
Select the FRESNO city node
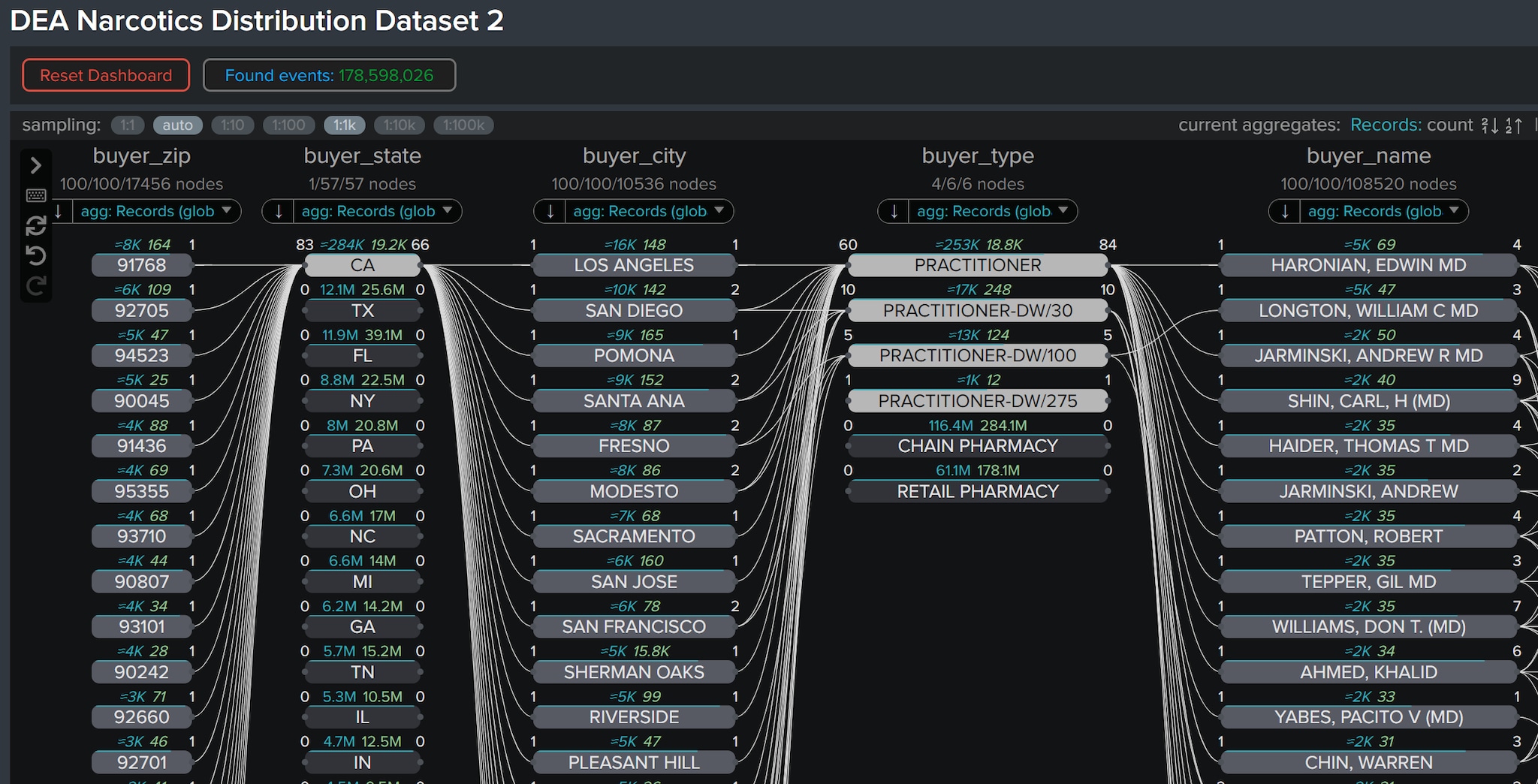634,446
